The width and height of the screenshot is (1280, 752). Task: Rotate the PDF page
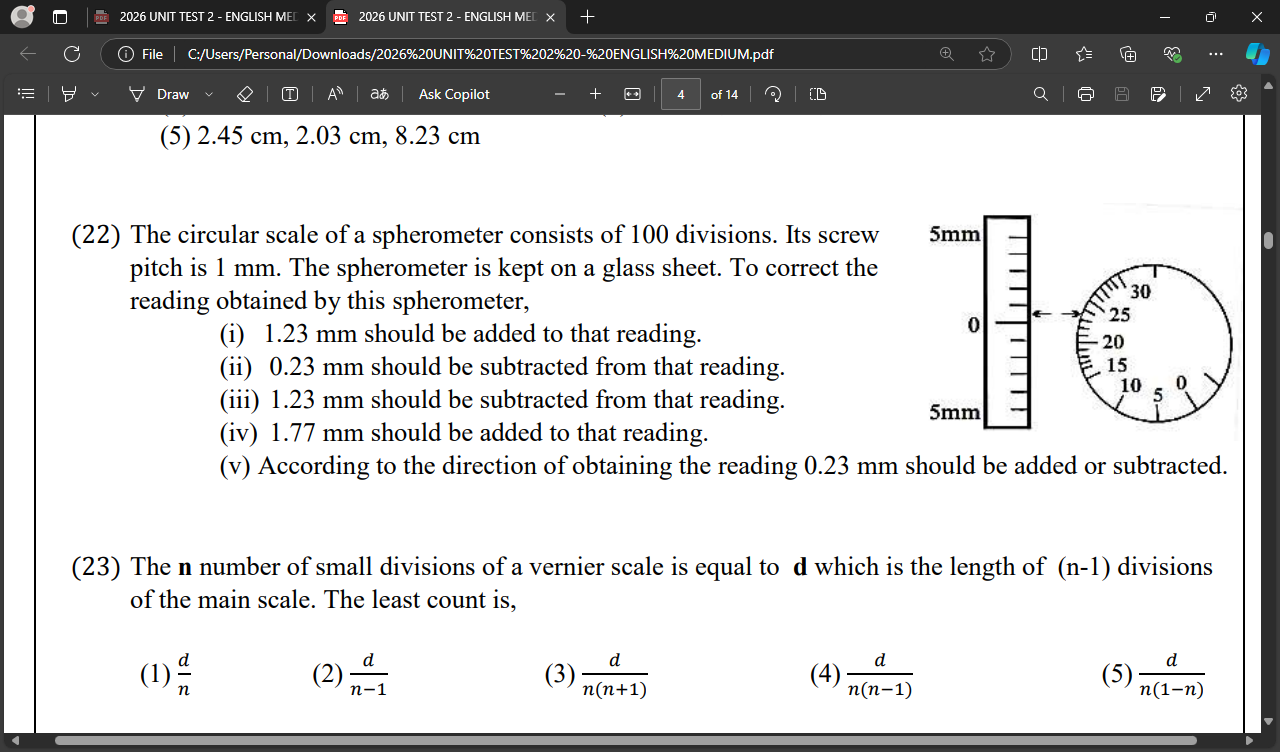pos(773,94)
